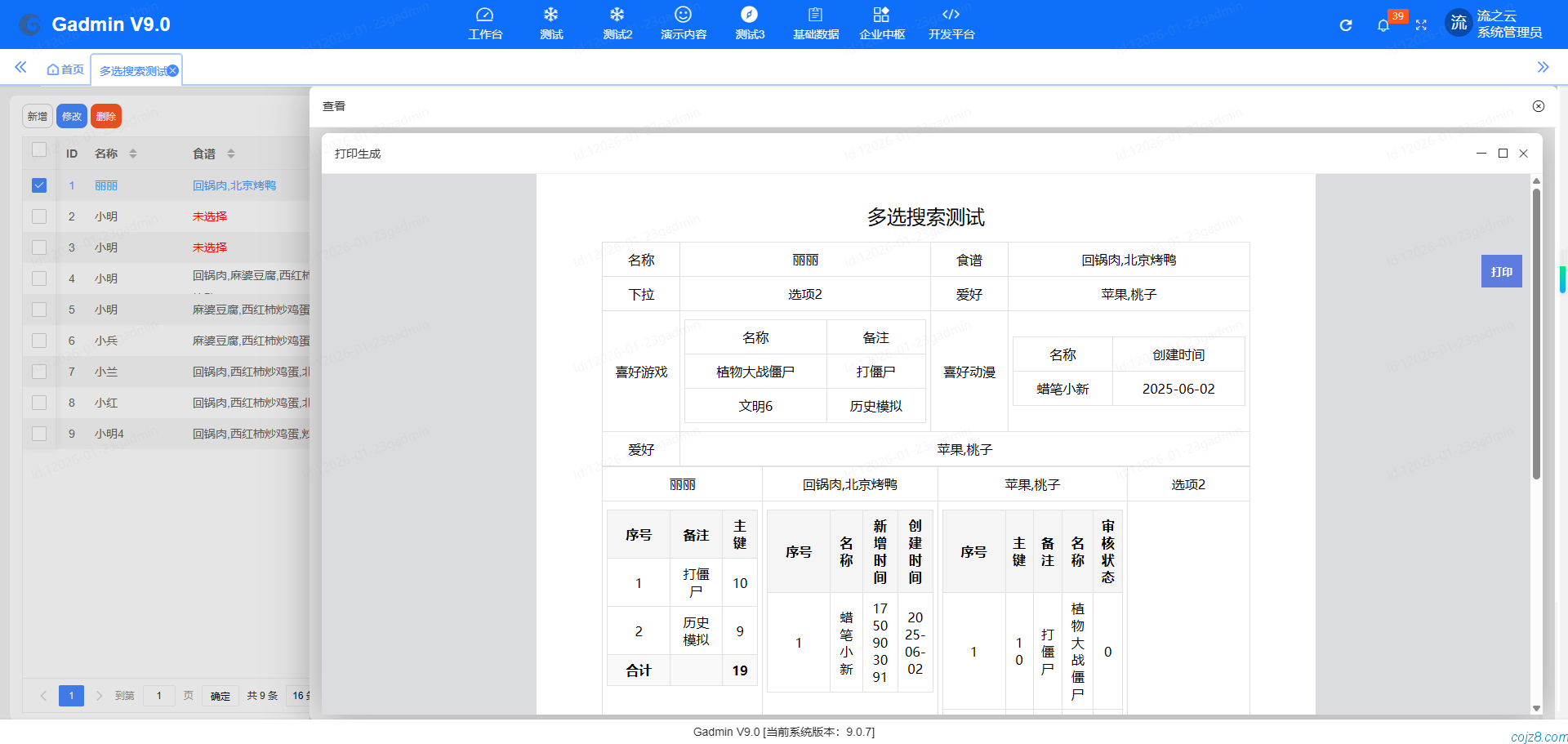Check the checkbox for row 2 小明

point(39,216)
